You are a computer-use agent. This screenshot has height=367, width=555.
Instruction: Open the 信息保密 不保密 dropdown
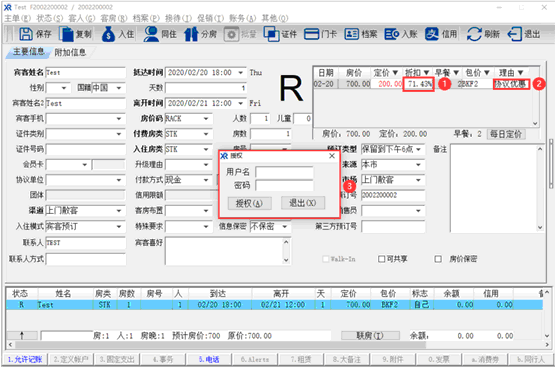[285, 226]
